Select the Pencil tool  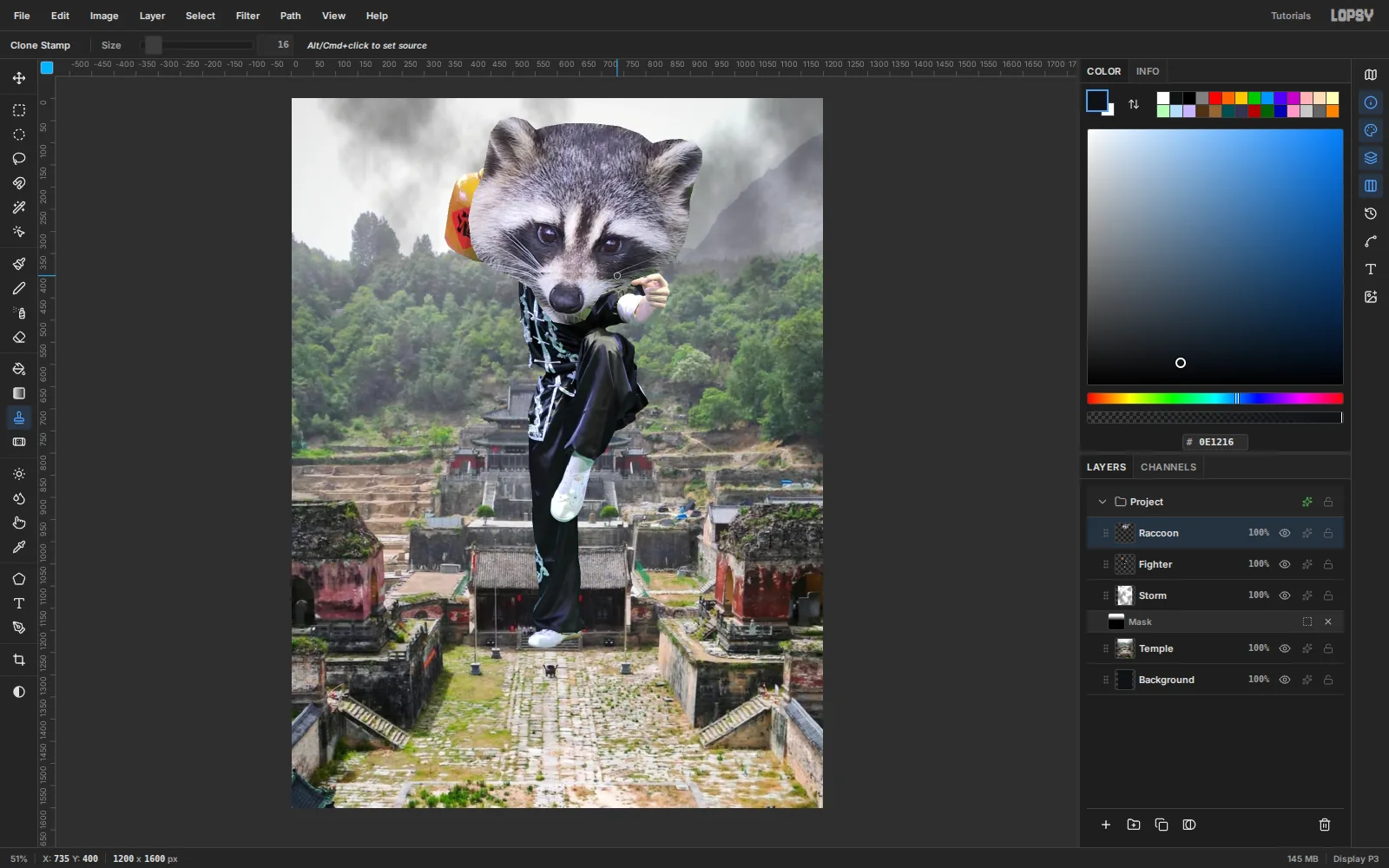tap(19, 288)
